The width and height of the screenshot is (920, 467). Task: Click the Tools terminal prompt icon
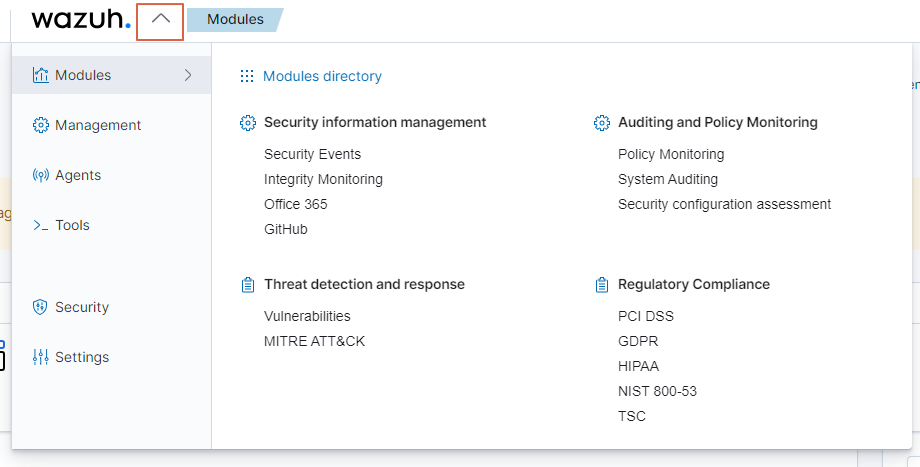[x=40, y=225]
